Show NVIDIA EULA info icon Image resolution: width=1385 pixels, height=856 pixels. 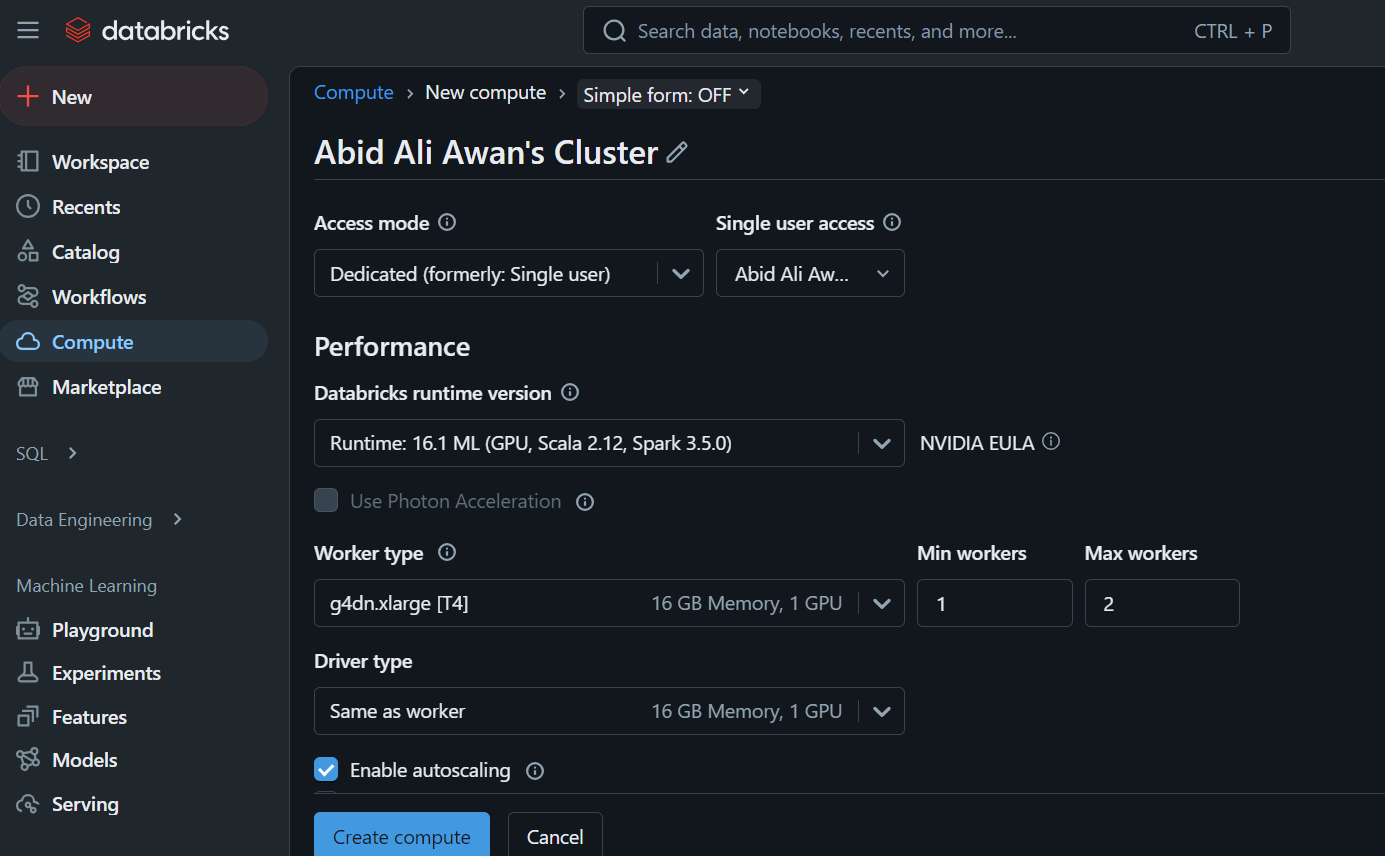[1051, 441]
